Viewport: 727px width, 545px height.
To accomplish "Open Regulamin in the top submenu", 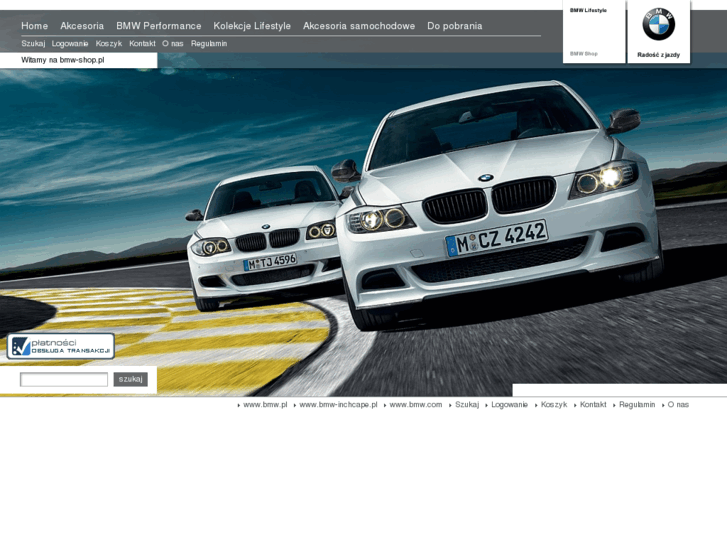I will 209,44.
